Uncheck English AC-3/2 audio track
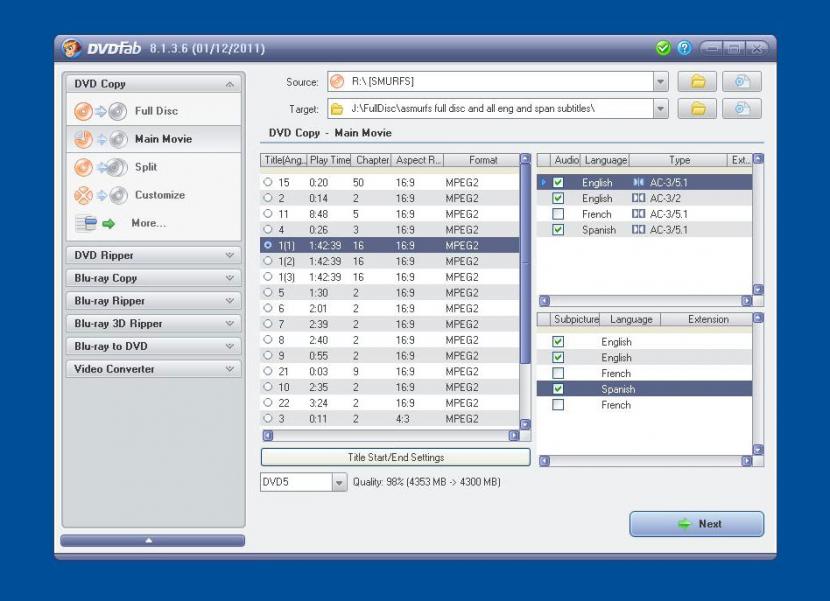The width and height of the screenshot is (830, 601). 558,198
